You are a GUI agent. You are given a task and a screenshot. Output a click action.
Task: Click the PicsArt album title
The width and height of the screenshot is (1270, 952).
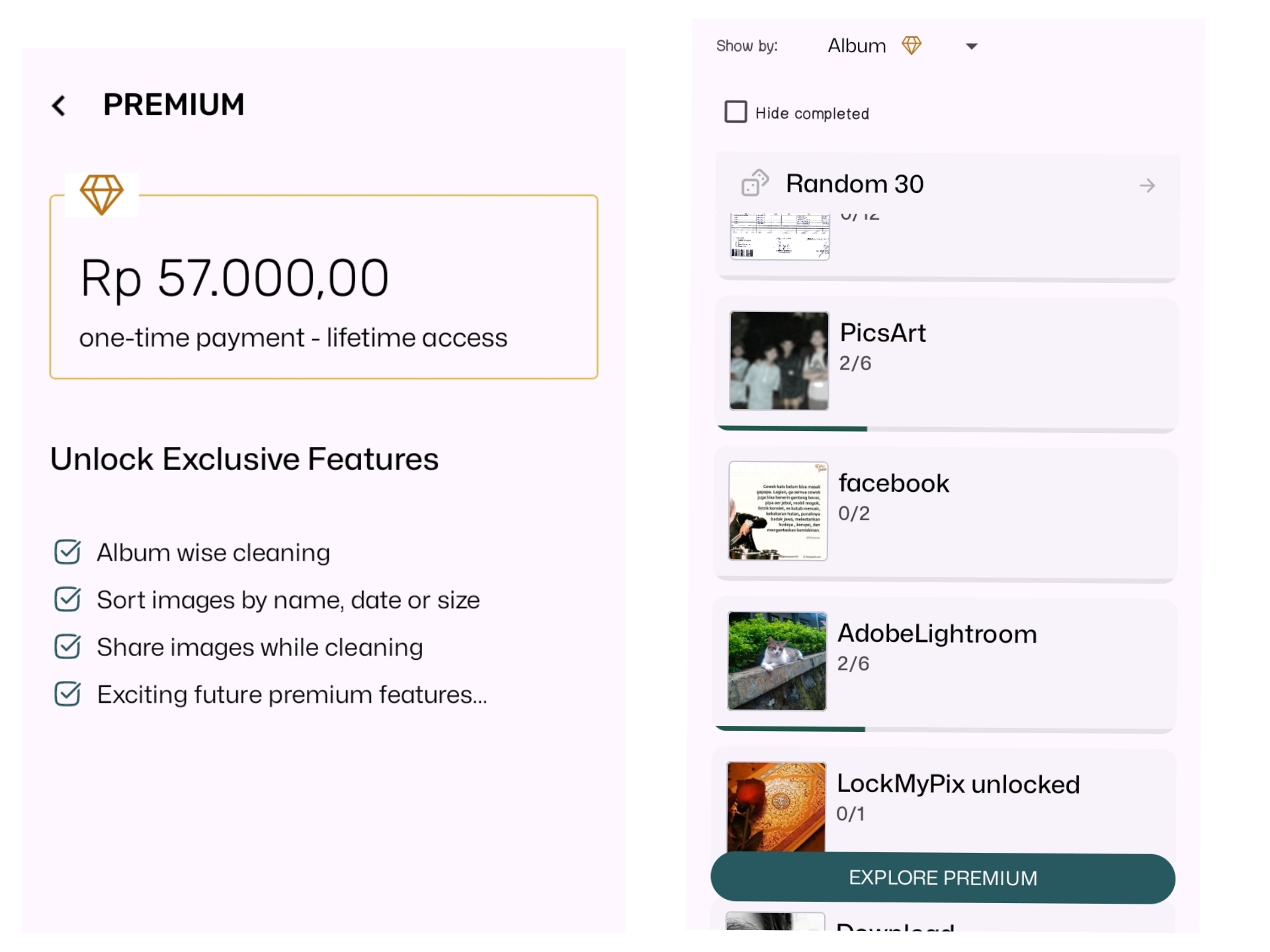[882, 333]
